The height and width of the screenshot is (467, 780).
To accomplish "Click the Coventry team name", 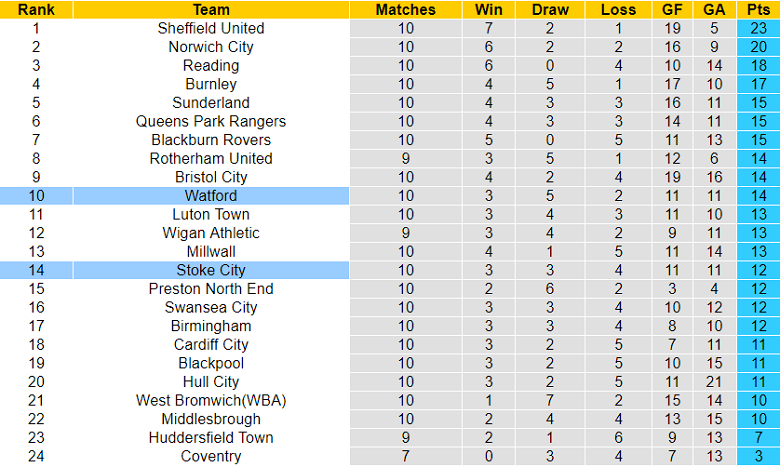I will point(211,456).
